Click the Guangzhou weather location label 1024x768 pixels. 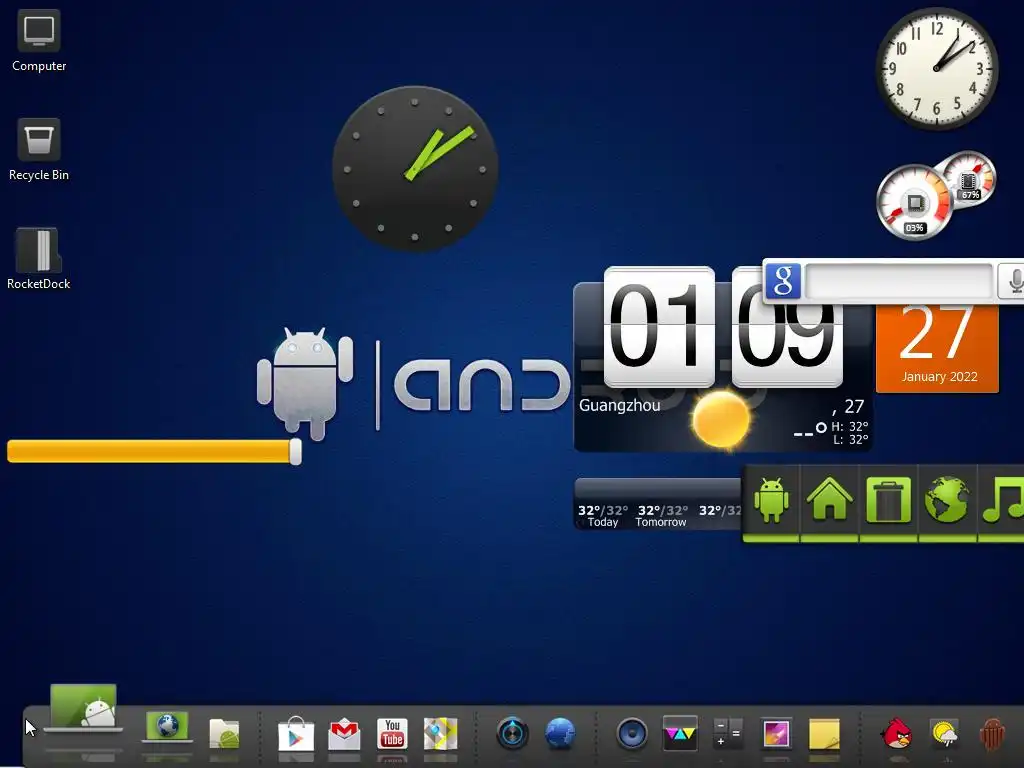pyautogui.click(x=619, y=406)
